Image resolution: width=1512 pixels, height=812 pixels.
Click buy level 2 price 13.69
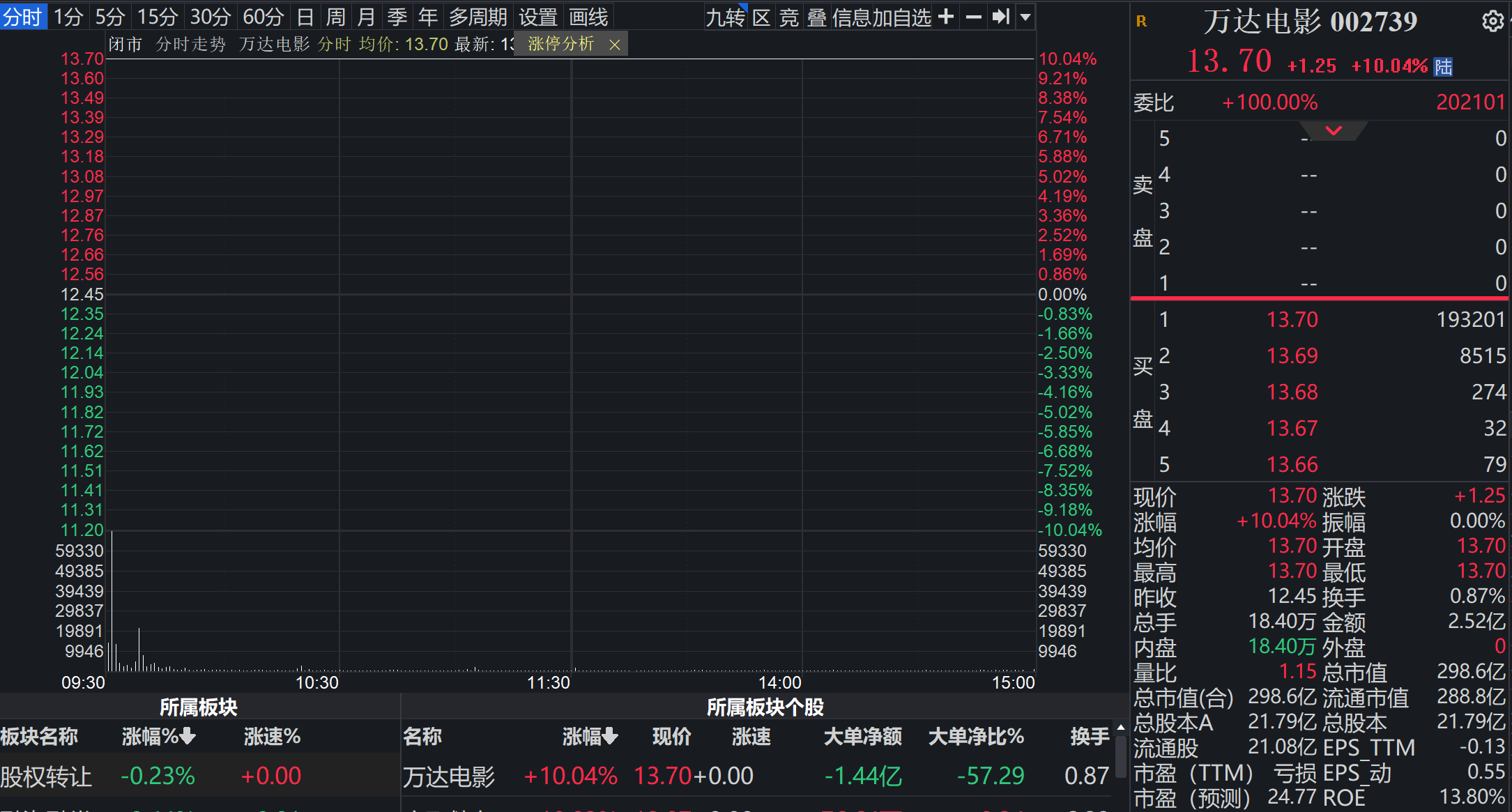[1292, 355]
